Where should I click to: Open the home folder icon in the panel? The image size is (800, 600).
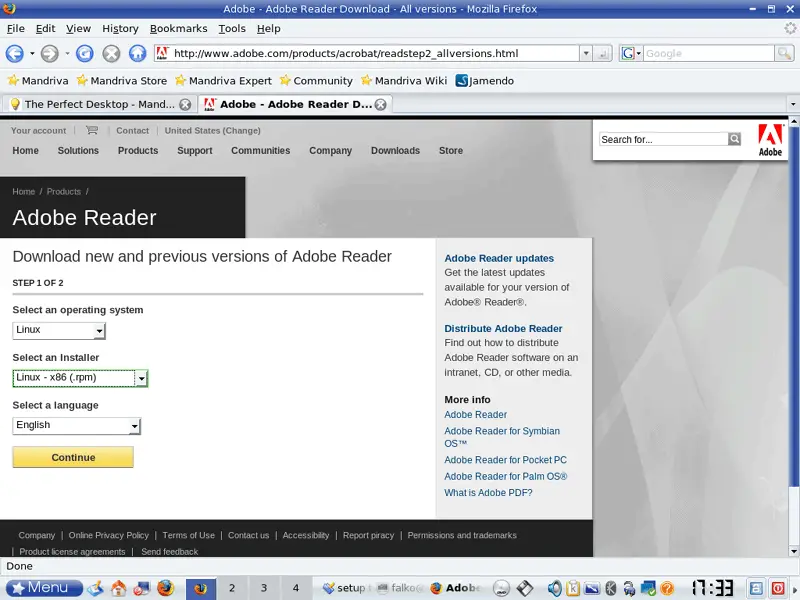[118, 588]
